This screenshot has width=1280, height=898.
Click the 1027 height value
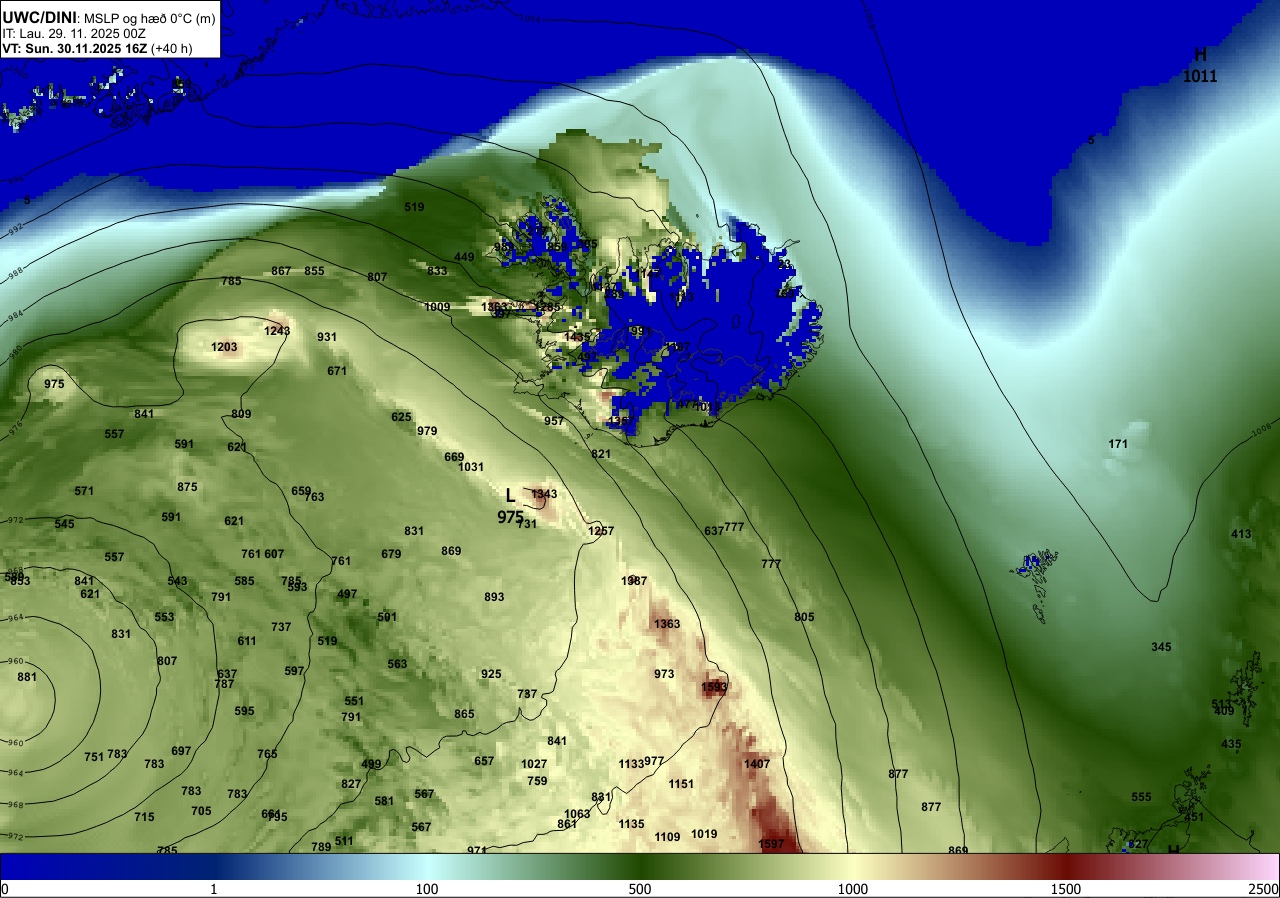coord(534,764)
